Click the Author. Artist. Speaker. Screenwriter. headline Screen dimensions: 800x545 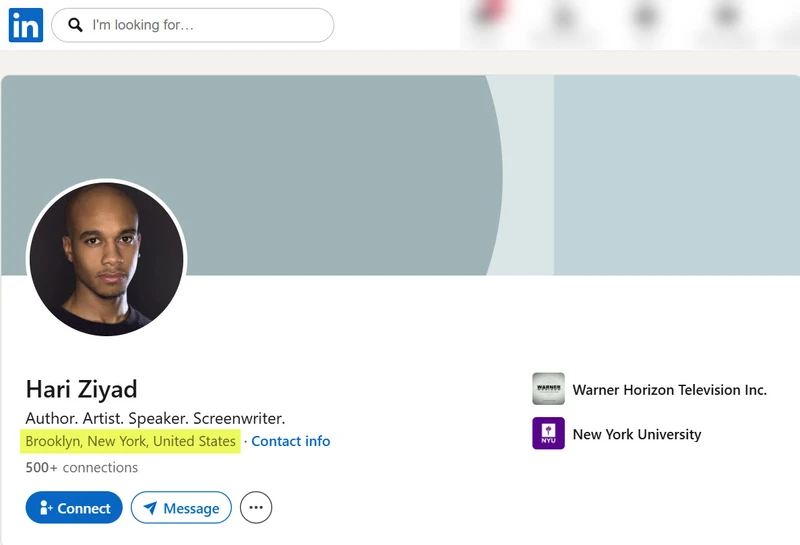pos(155,418)
